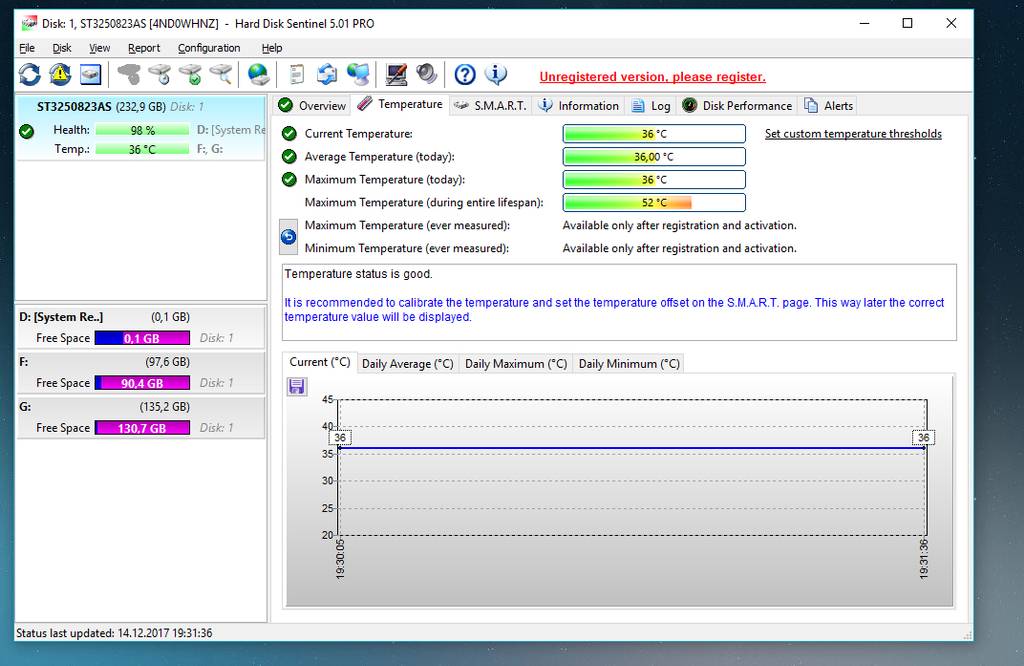Image resolution: width=1024 pixels, height=666 pixels.
Task: Click the disk with magnifier toolbar icon
Action: coord(221,74)
